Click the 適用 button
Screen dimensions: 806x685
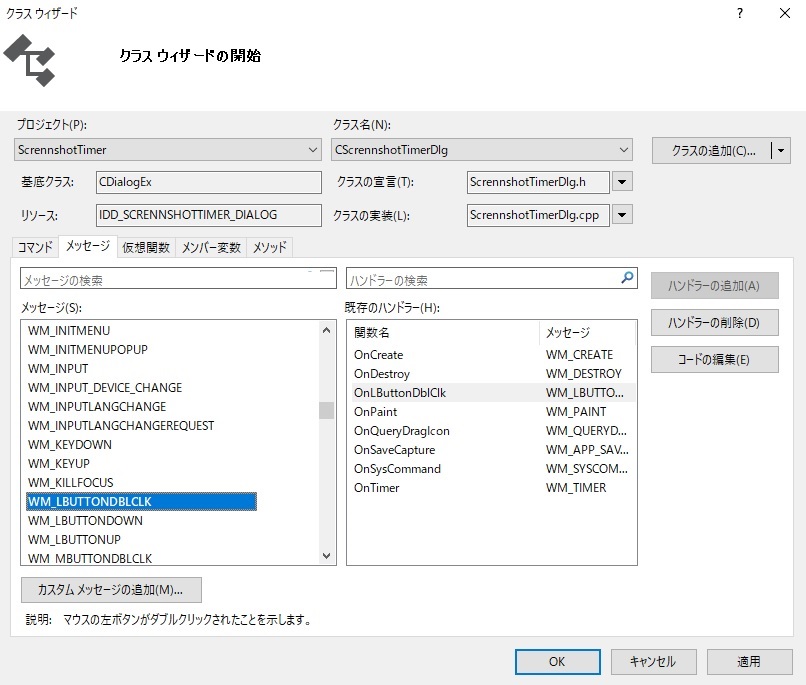pyautogui.click(x=749, y=661)
